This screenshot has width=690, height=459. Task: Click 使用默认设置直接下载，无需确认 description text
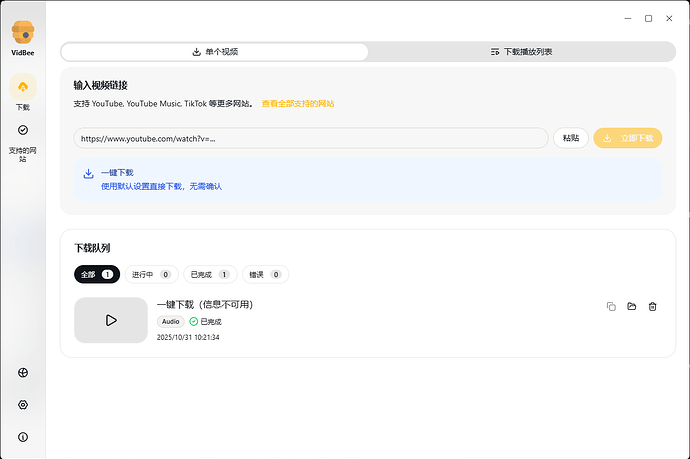point(161,187)
